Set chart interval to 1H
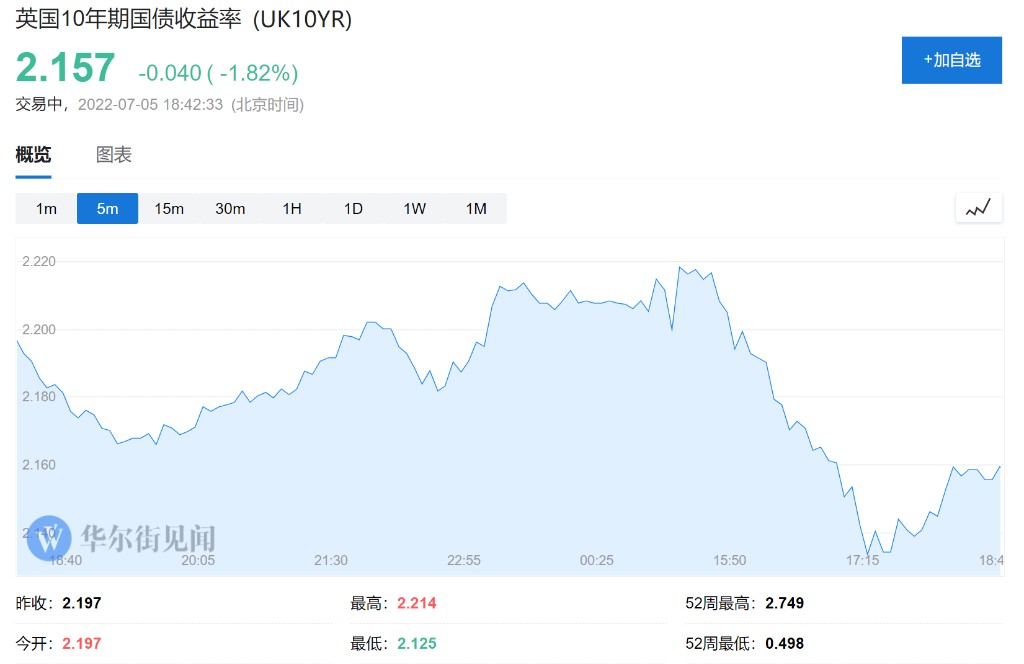This screenshot has width=1024, height=664. (292, 209)
